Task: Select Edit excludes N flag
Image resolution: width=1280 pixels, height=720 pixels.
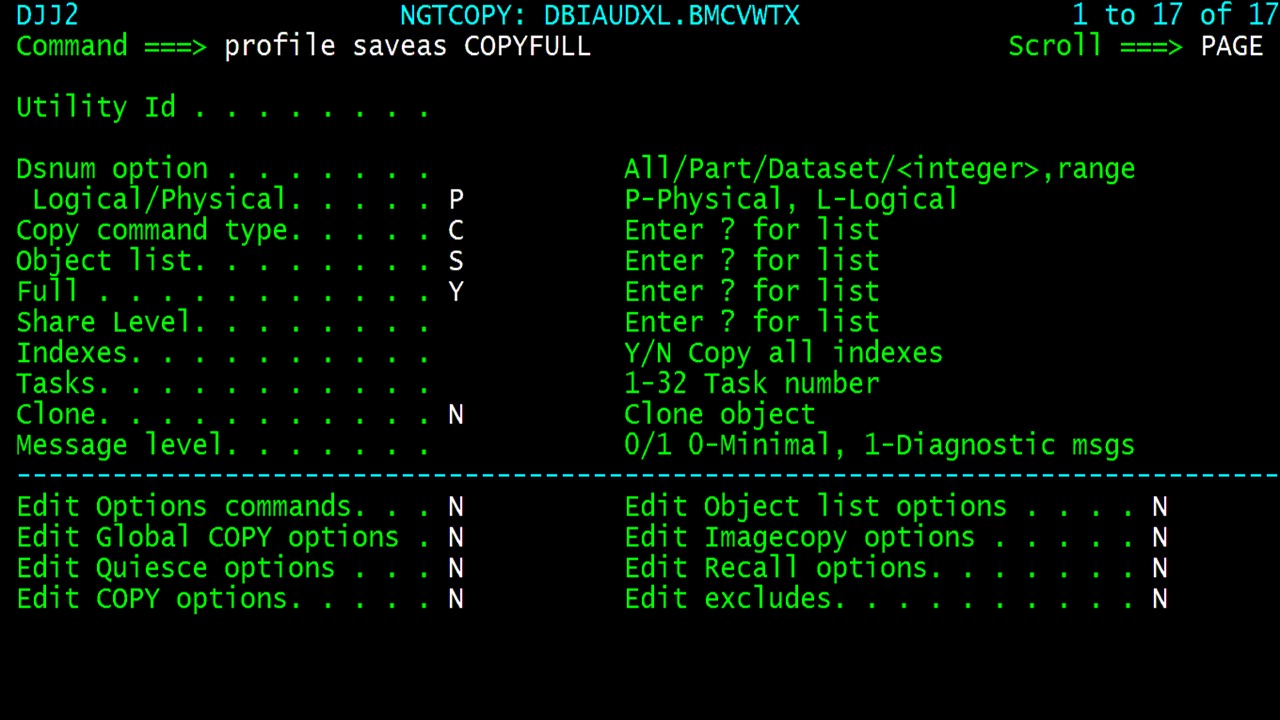Action: (x=1160, y=599)
